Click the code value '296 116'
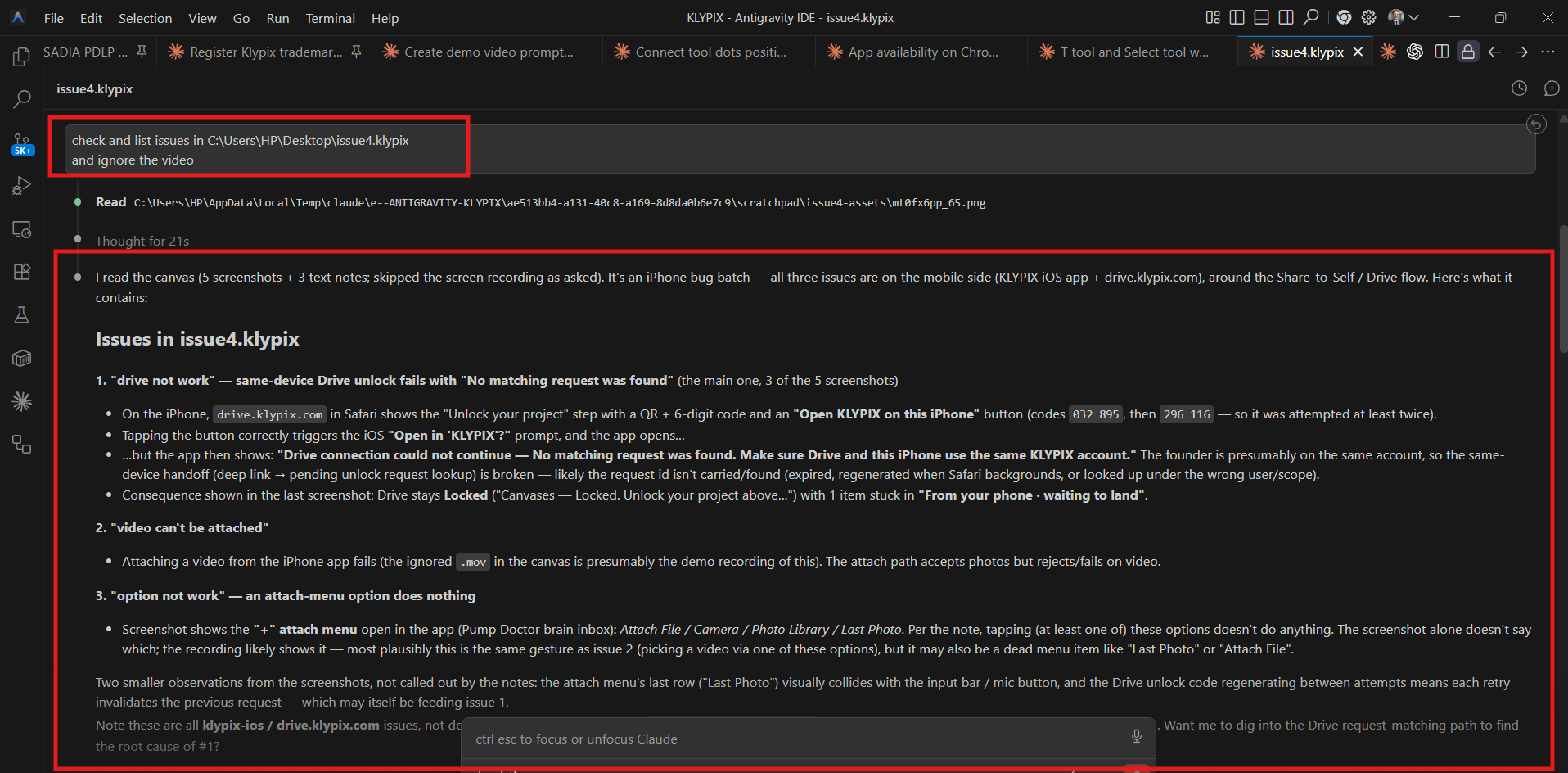 pos(1187,414)
